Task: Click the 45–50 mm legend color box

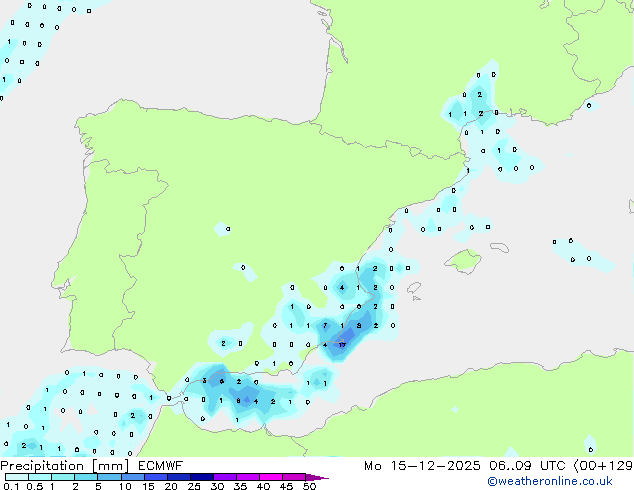Action: [294, 477]
